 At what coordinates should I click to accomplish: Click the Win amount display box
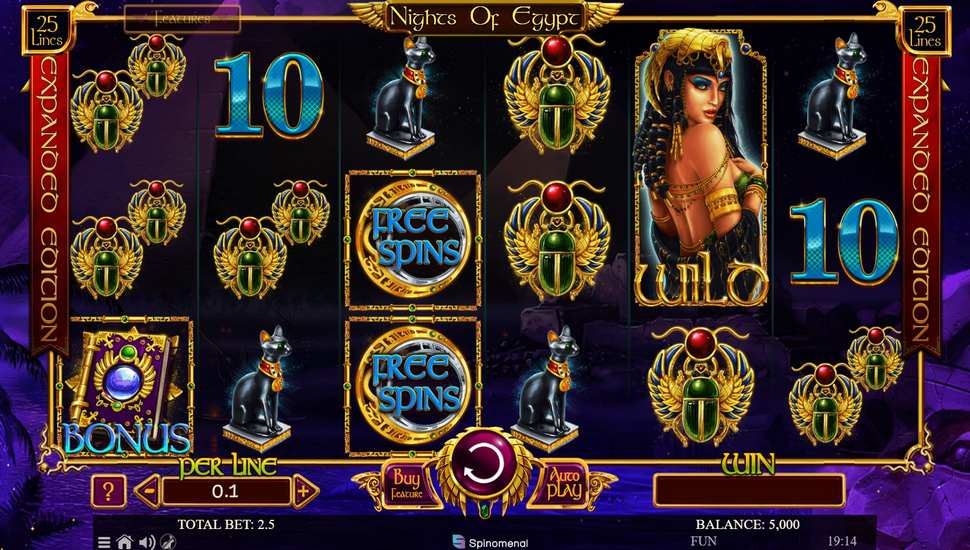point(749,491)
